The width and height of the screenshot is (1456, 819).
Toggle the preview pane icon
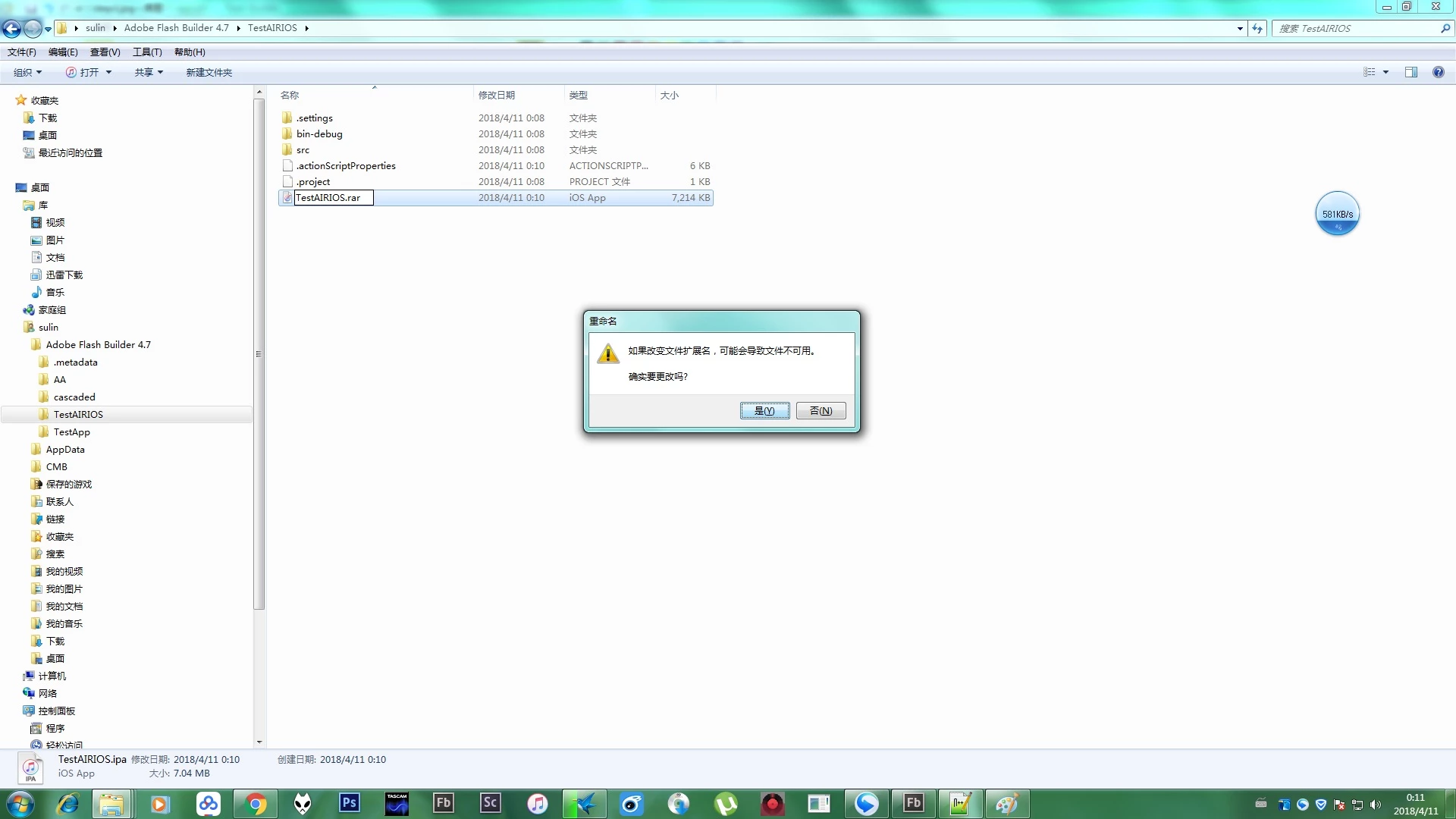[x=1410, y=72]
